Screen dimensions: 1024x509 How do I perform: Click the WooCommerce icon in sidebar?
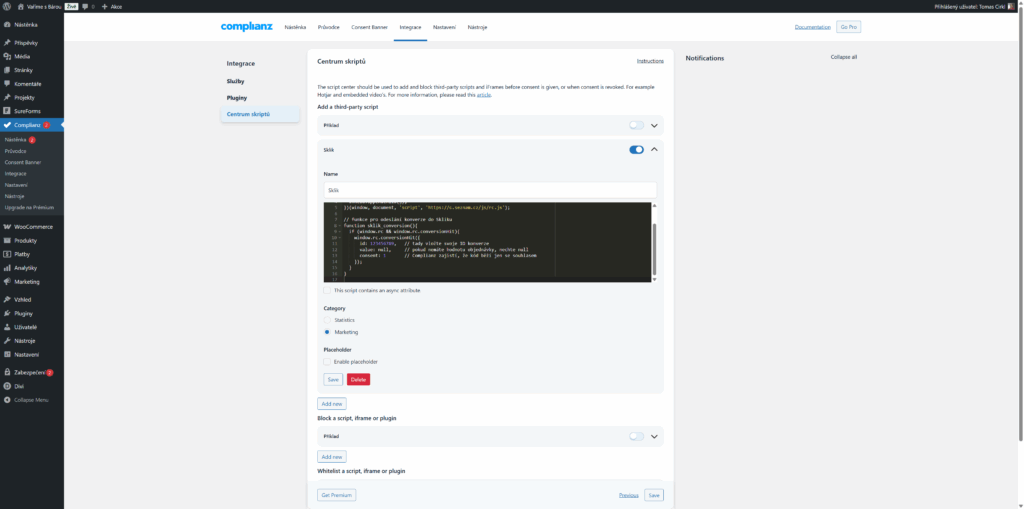[8, 227]
